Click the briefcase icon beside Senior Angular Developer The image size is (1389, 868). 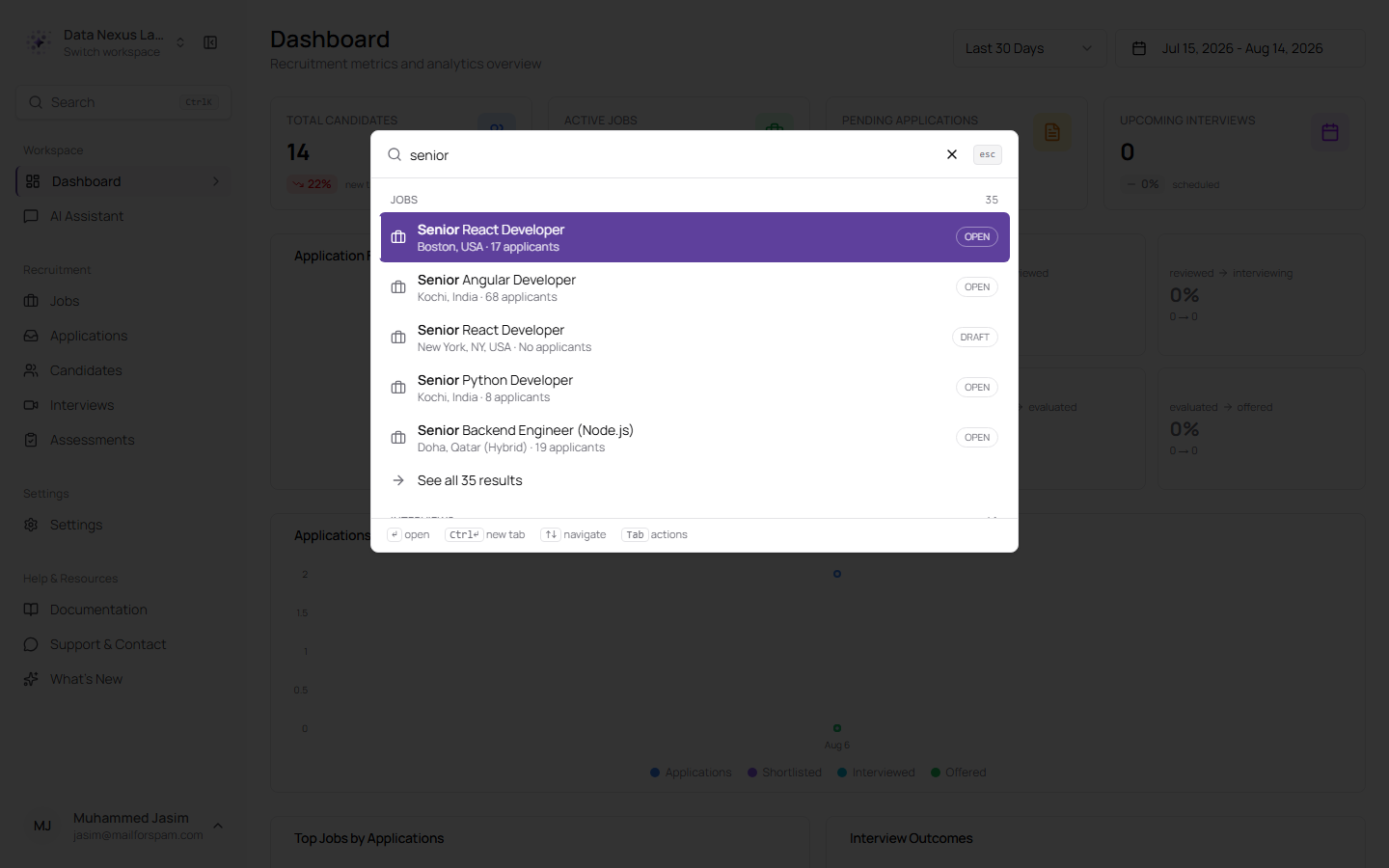(398, 287)
